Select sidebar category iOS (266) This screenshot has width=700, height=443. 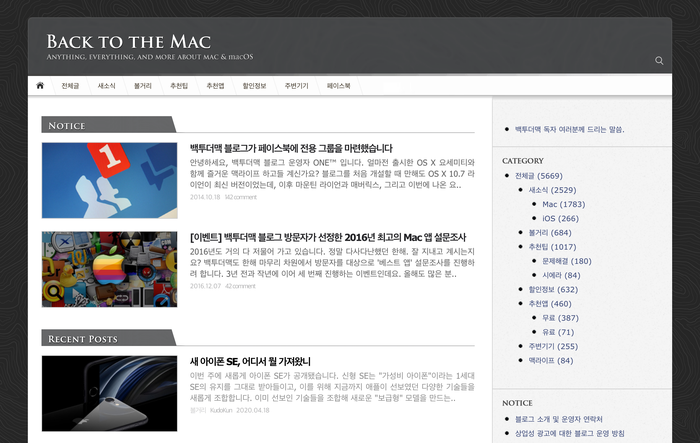[560, 219]
